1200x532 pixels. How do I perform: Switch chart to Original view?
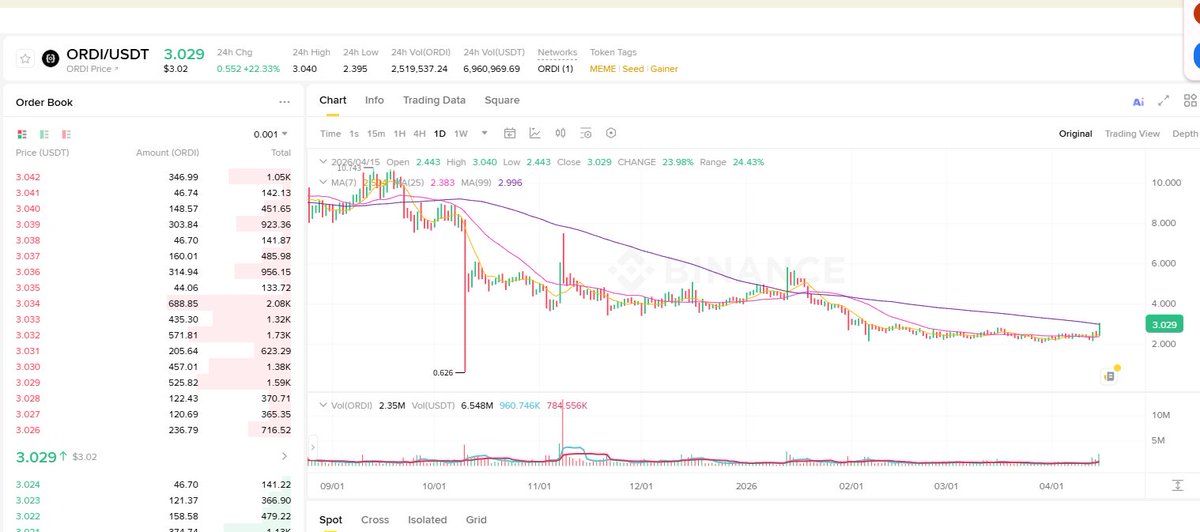click(x=1076, y=133)
